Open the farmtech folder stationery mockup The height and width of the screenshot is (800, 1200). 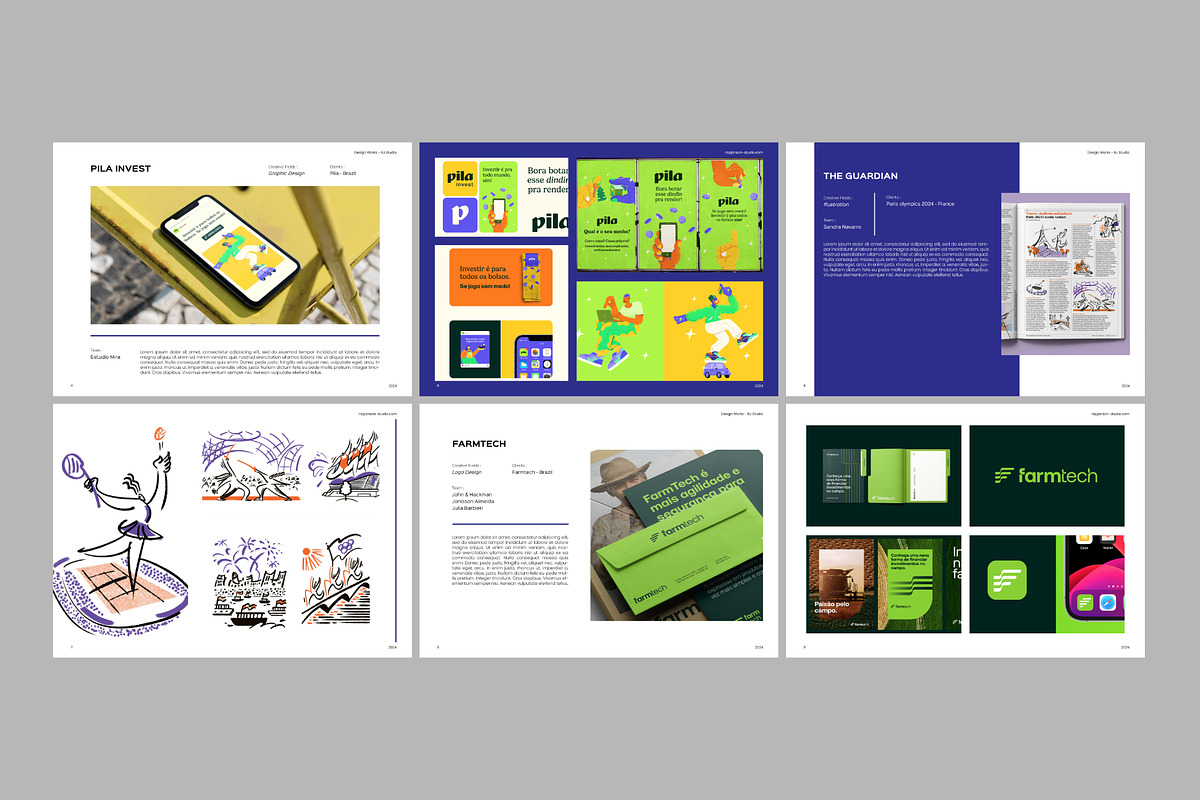pyautogui.click(x=884, y=476)
